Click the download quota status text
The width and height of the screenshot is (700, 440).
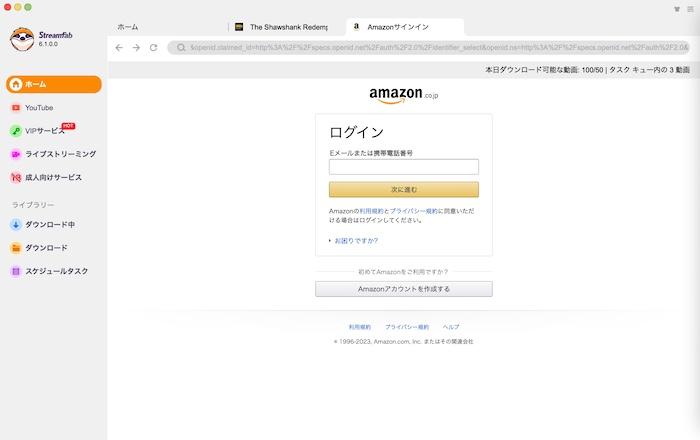588,70
